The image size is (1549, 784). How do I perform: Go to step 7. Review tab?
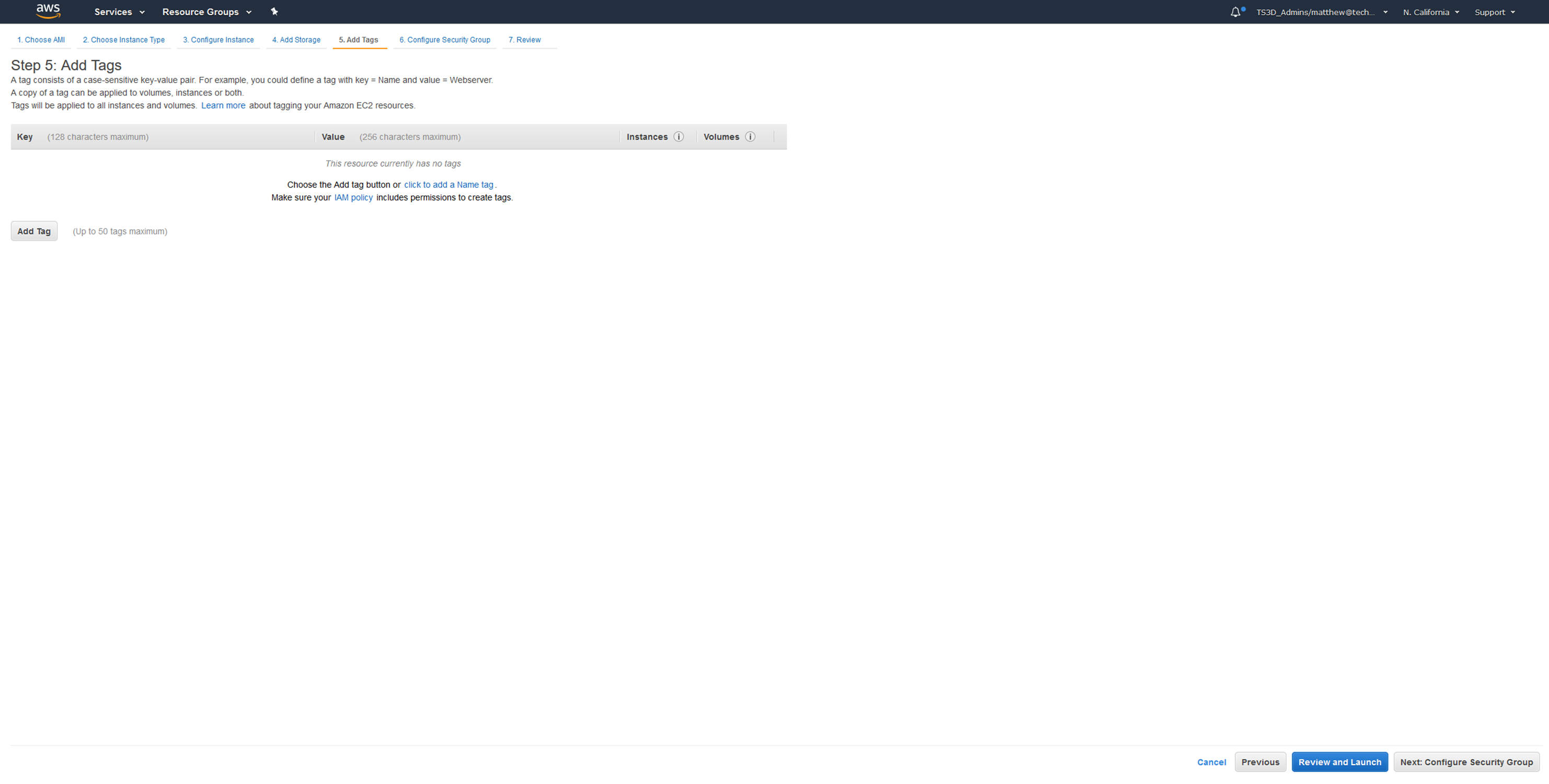tap(524, 40)
